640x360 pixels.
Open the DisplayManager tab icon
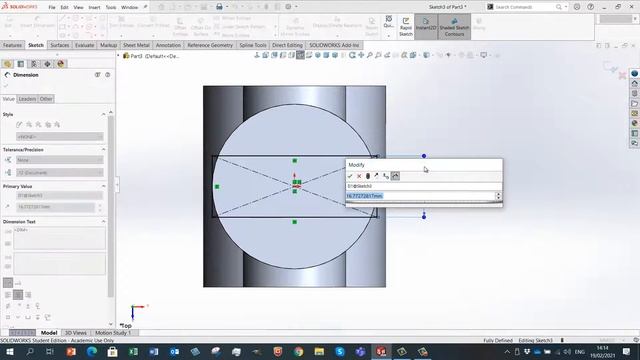(61, 64)
